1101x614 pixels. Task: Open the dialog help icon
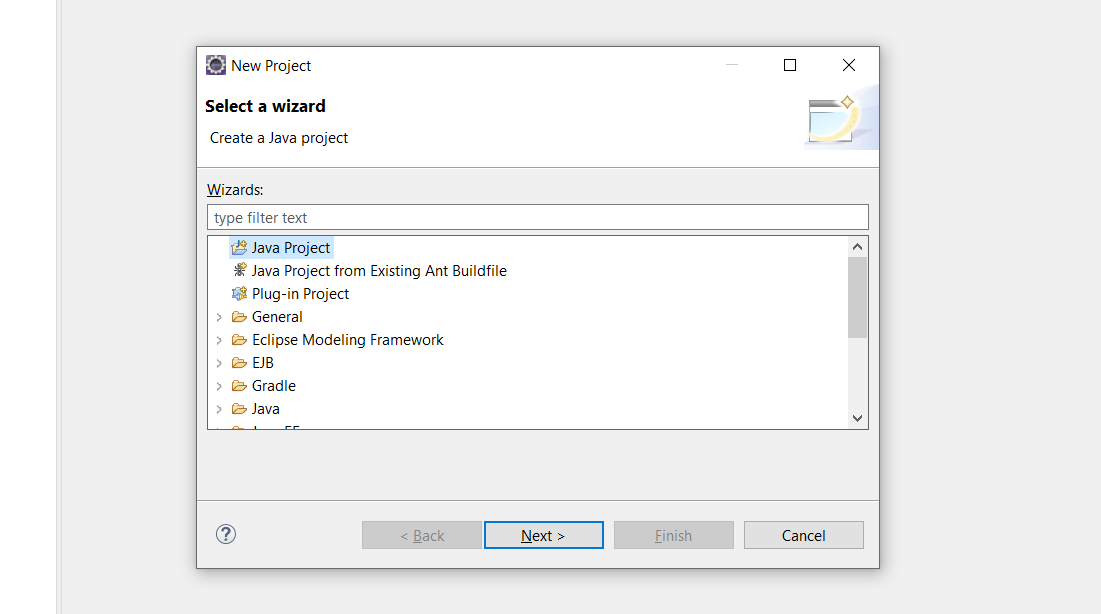(x=225, y=535)
